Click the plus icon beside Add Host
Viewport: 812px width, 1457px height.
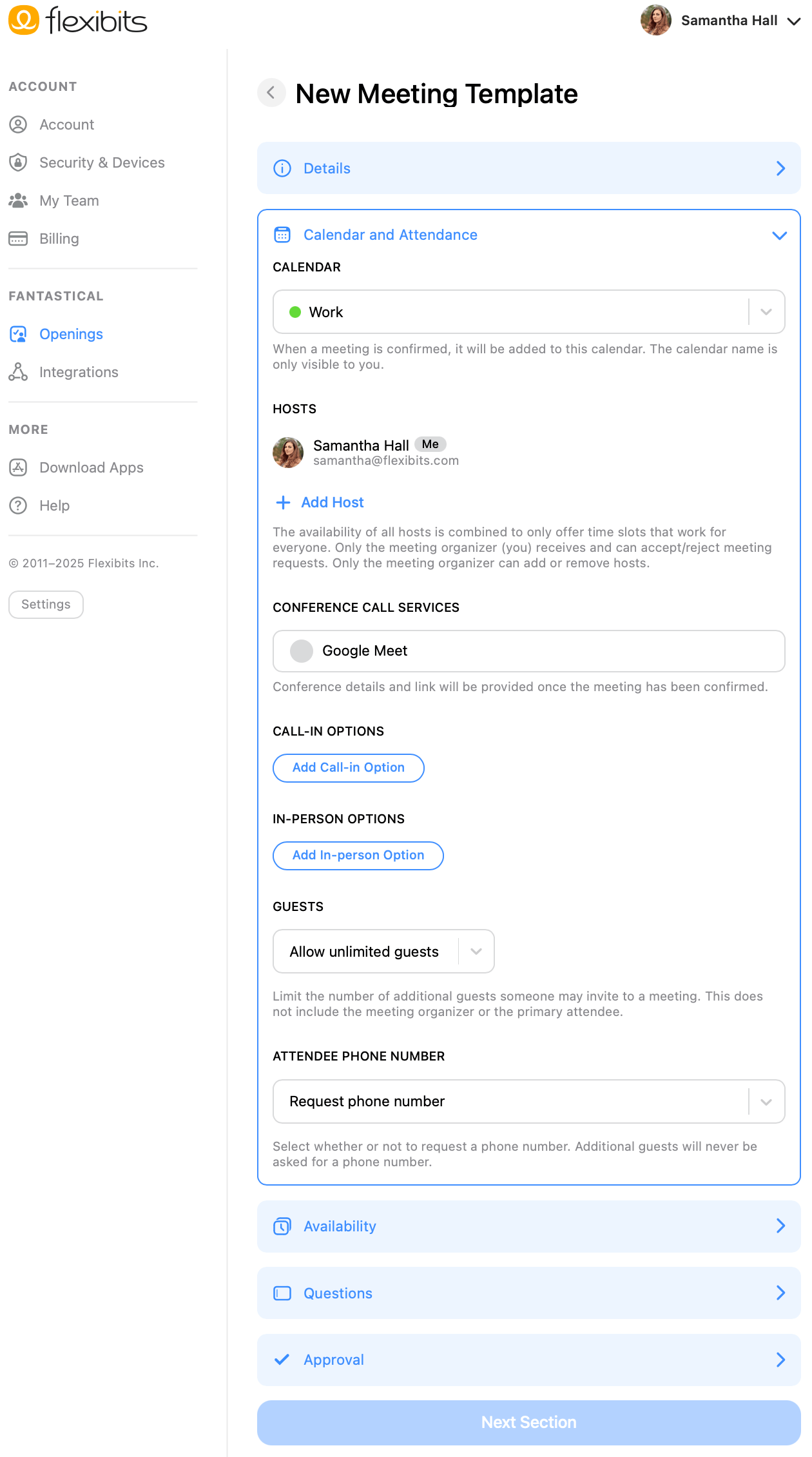coord(283,502)
